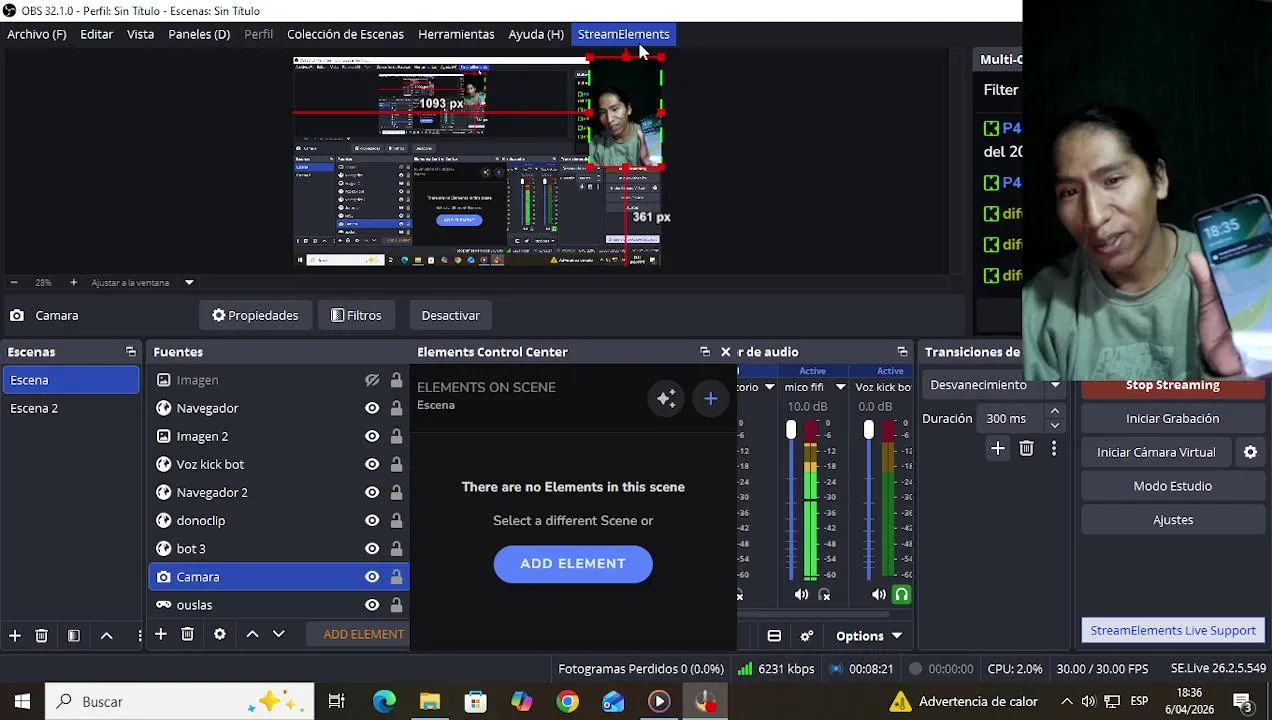Zoom in the preview with the plus icon
Screen dimensions: 1272x720
coord(73,283)
